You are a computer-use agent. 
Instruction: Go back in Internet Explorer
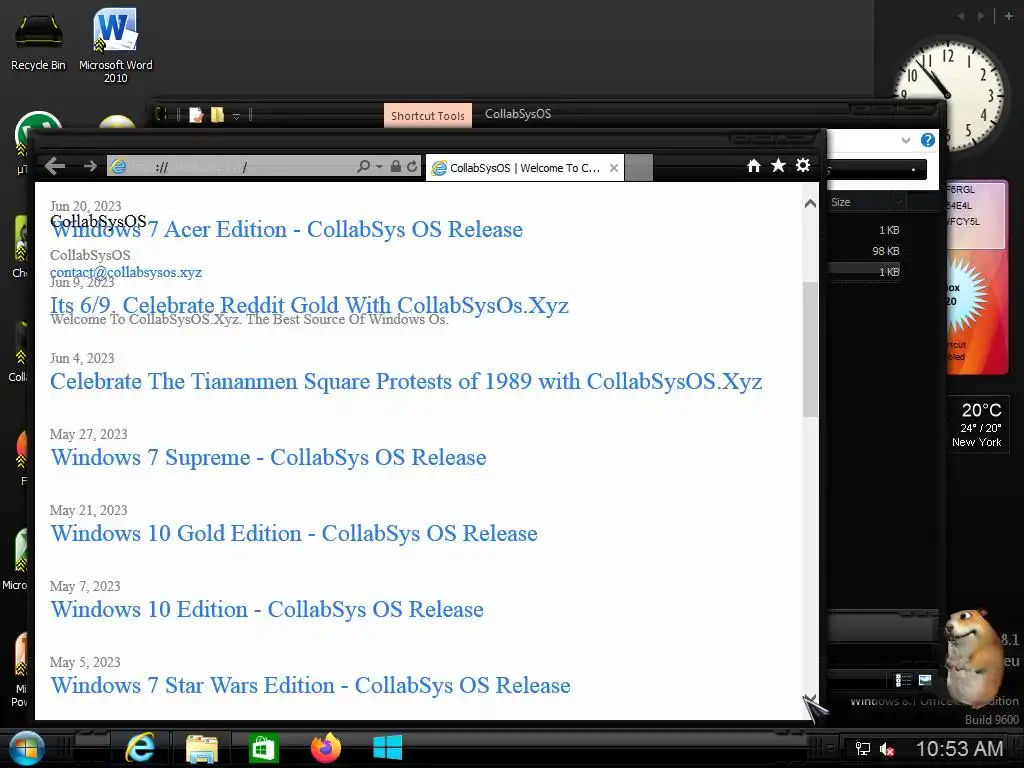(x=55, y=167)
